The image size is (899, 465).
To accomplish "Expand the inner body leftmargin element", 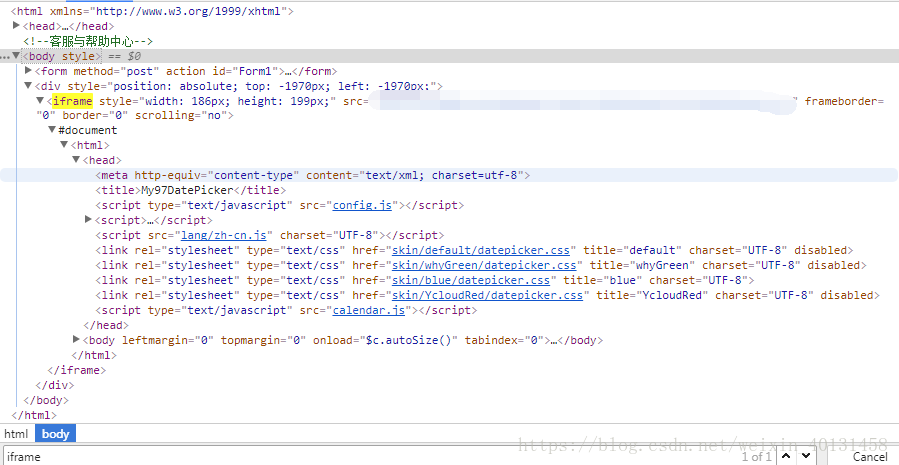I will [x=76, y=339].
